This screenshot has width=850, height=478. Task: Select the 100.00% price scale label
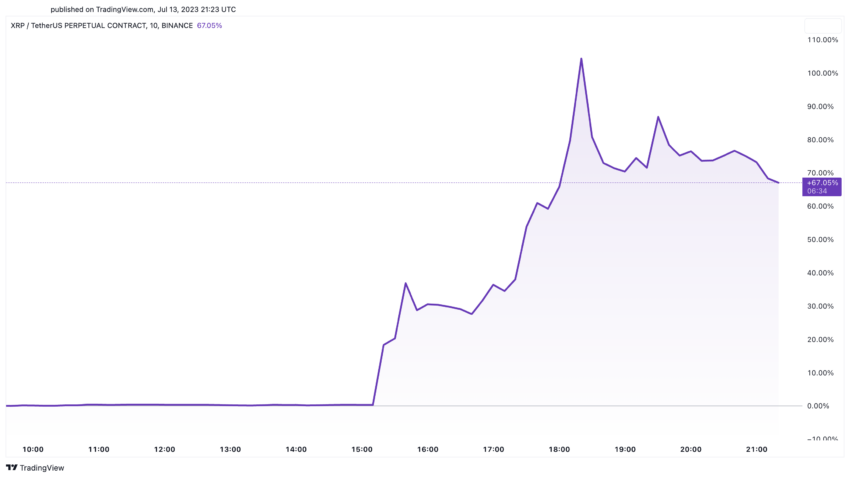tap(822, 73)
